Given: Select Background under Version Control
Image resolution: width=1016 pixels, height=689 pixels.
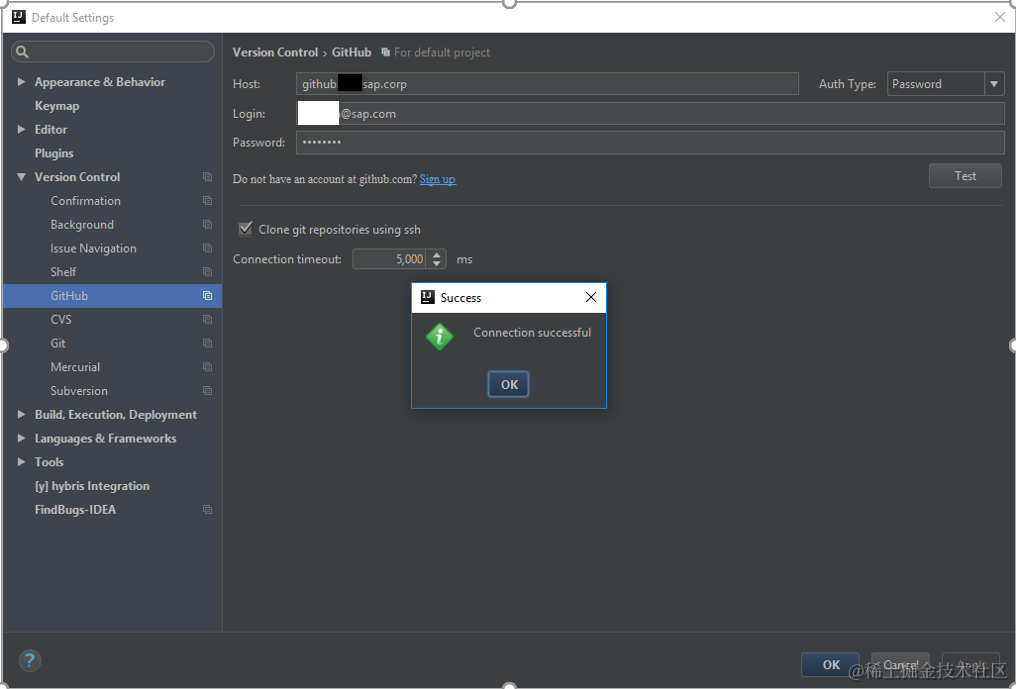Looking at the screenshot, I should coord(82,224).
